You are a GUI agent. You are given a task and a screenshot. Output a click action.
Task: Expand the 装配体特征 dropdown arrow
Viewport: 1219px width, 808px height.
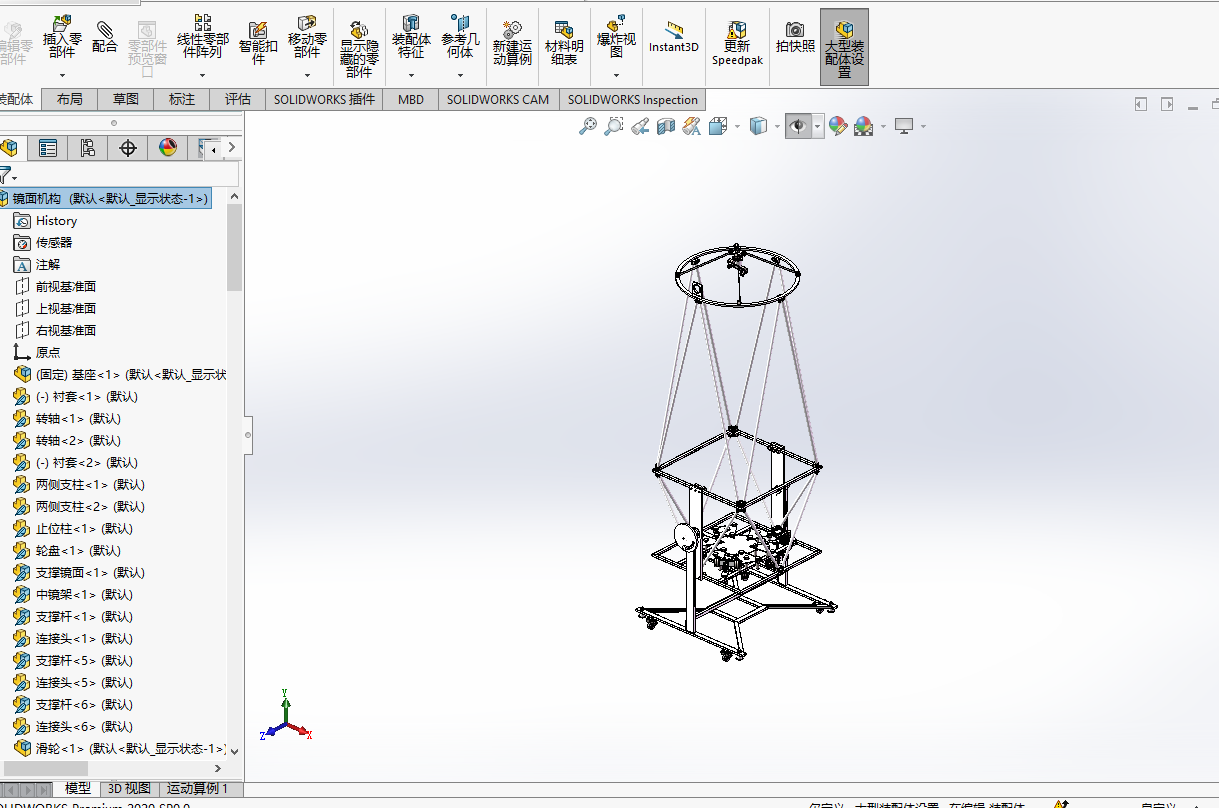pyautogui.click(x=411, y=75)
